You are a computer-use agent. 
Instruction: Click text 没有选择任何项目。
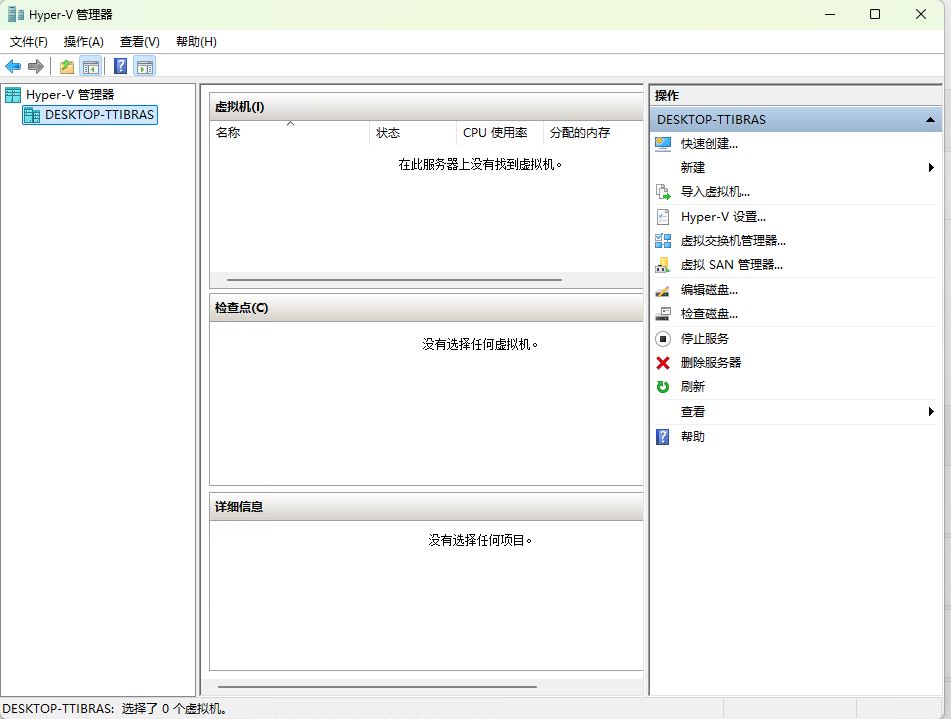pos(480,540)
